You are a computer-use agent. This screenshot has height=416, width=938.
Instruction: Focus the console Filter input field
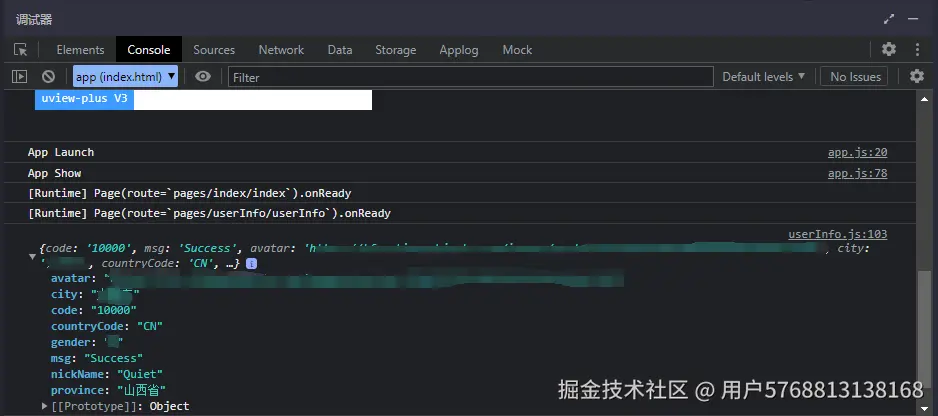[471, 77]
